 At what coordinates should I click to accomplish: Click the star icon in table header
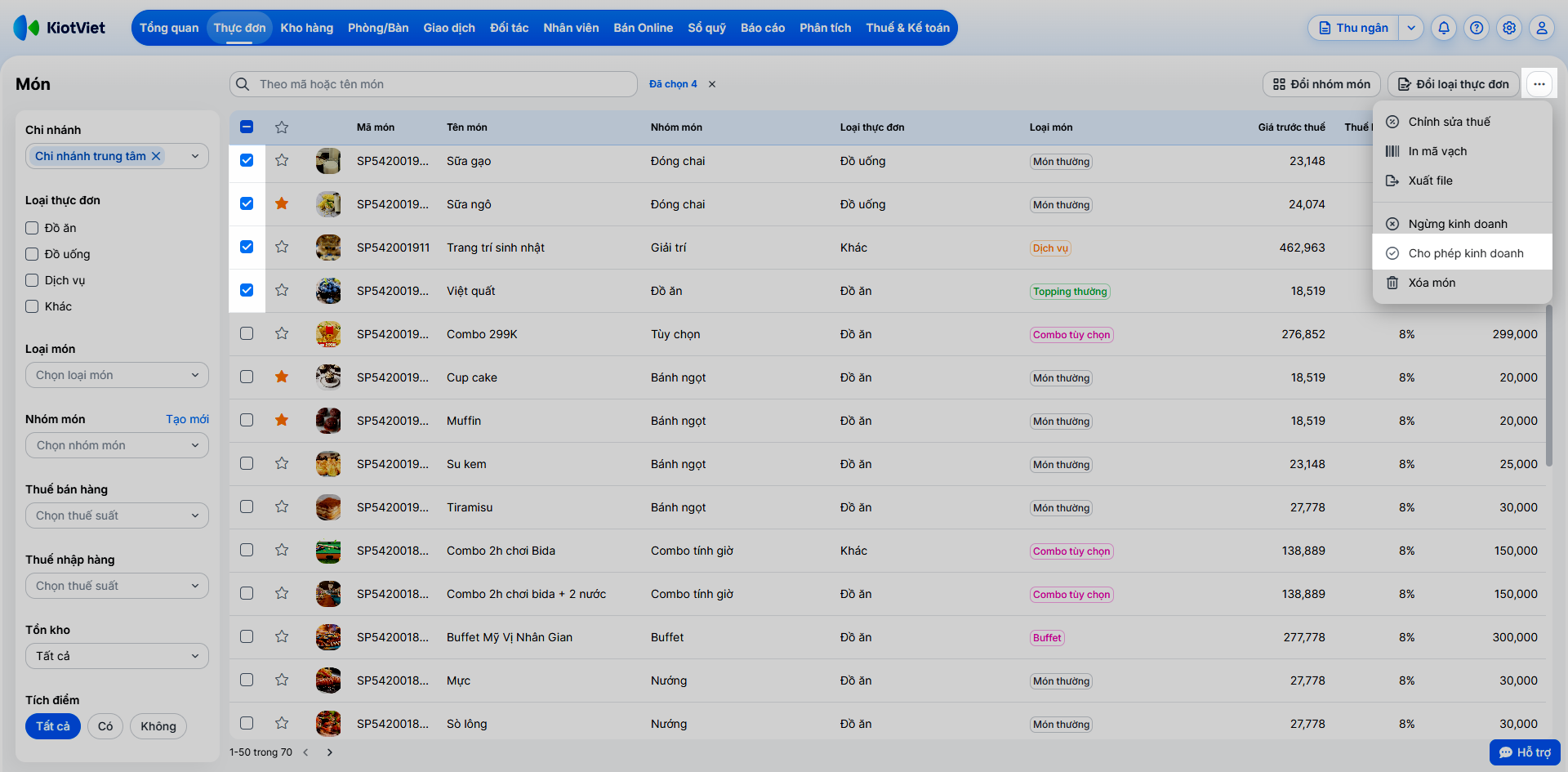pyautogui.click(x=282, y=127)
